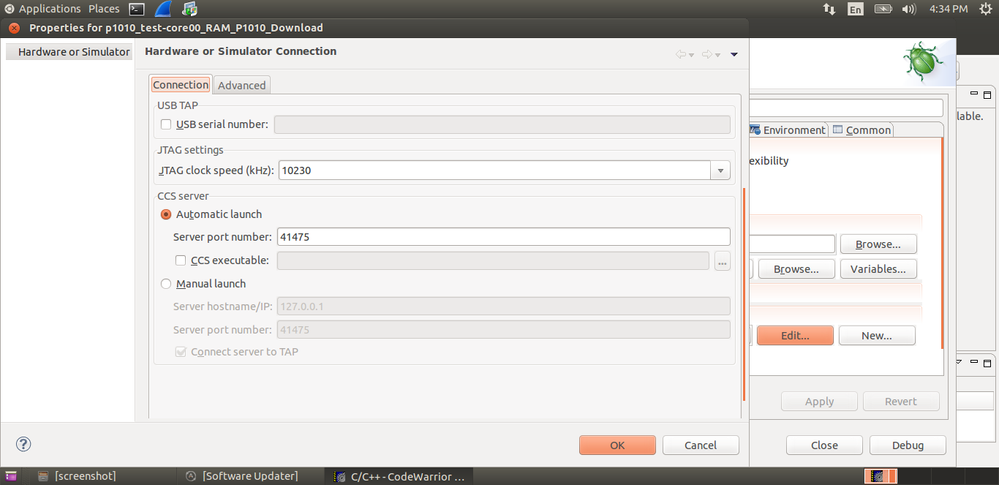Open the Common tab in background window
Screen dimensions: 999x485
point(861,130)
